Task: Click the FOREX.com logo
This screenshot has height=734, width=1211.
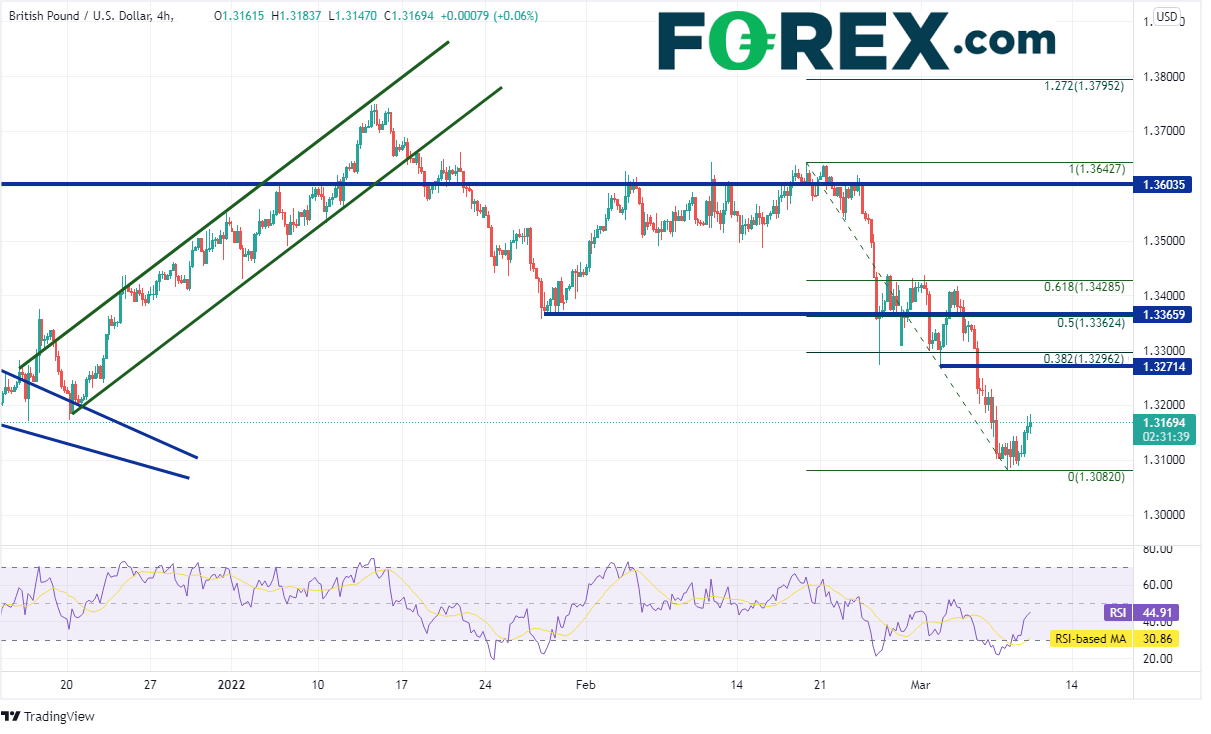Action: (856, 41)
